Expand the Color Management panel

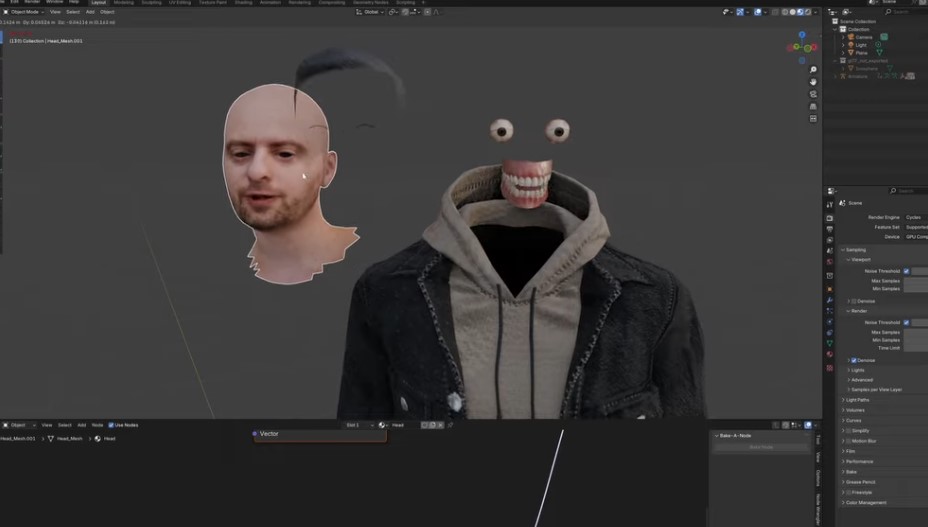point(866,503)
